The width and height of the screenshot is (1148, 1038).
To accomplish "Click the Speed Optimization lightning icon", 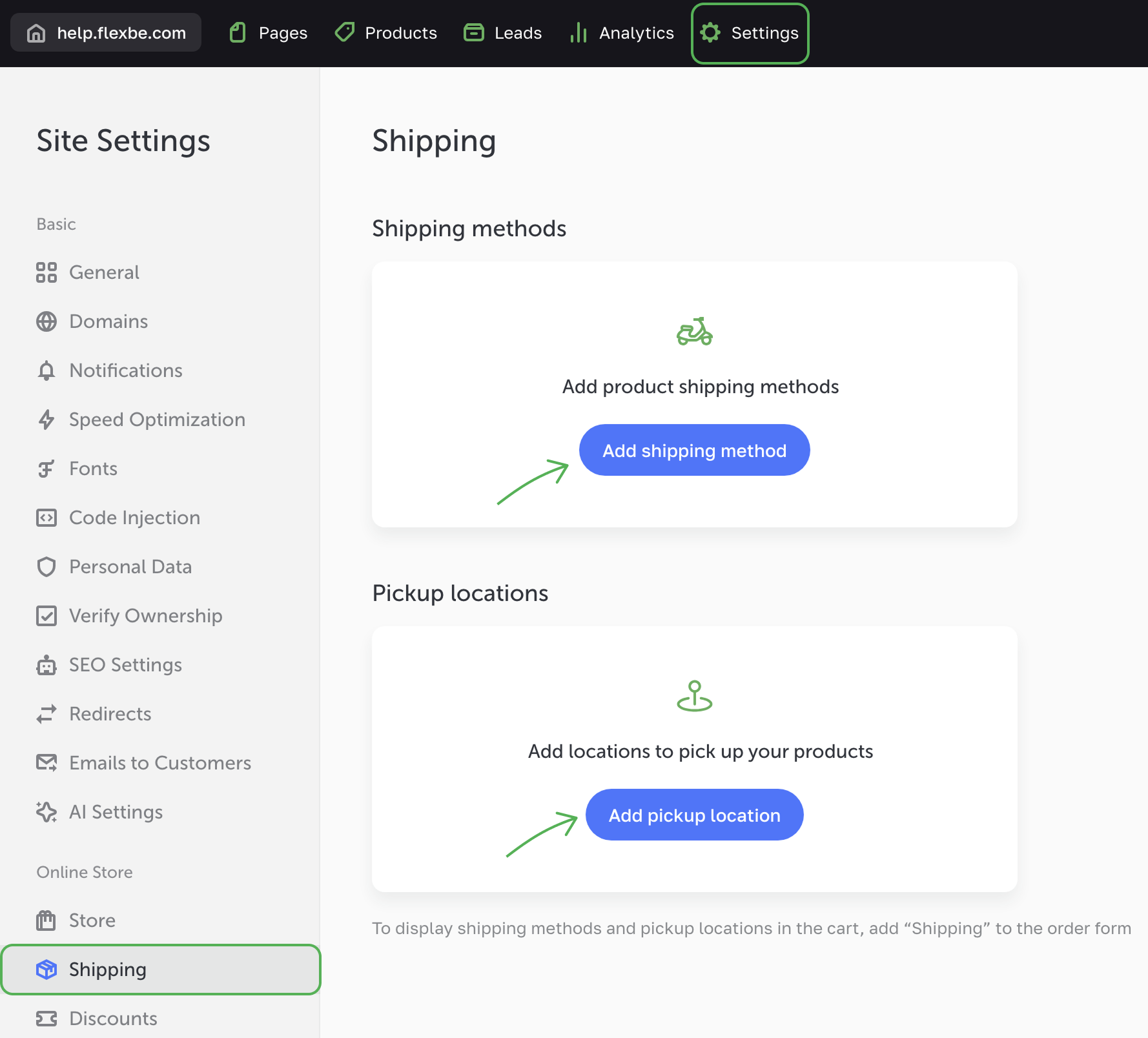I will 46,420.
